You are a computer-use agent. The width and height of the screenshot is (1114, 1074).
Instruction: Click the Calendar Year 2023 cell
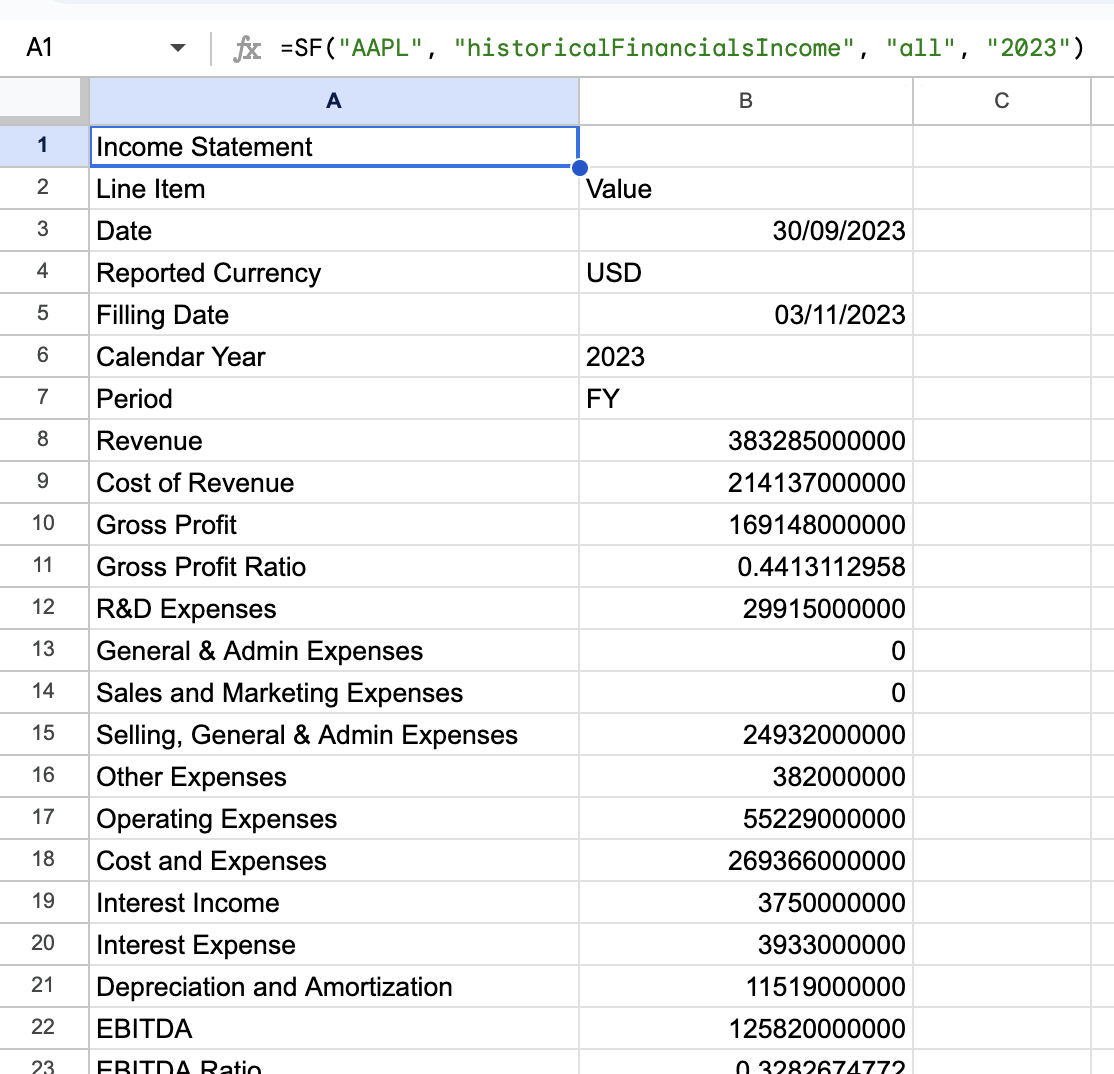click(x=744, y=356)
